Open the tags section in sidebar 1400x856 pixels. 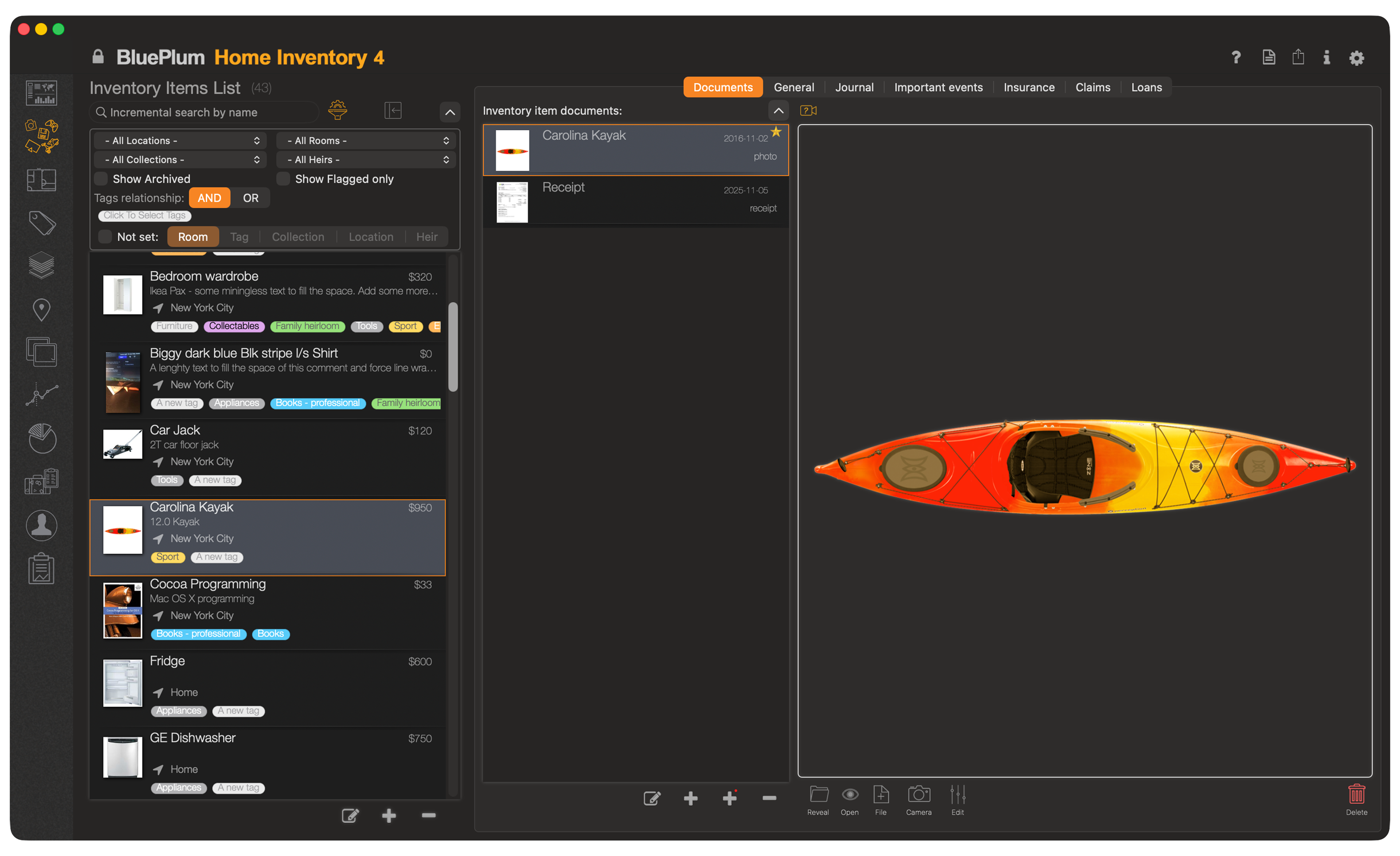click(42, 224)
